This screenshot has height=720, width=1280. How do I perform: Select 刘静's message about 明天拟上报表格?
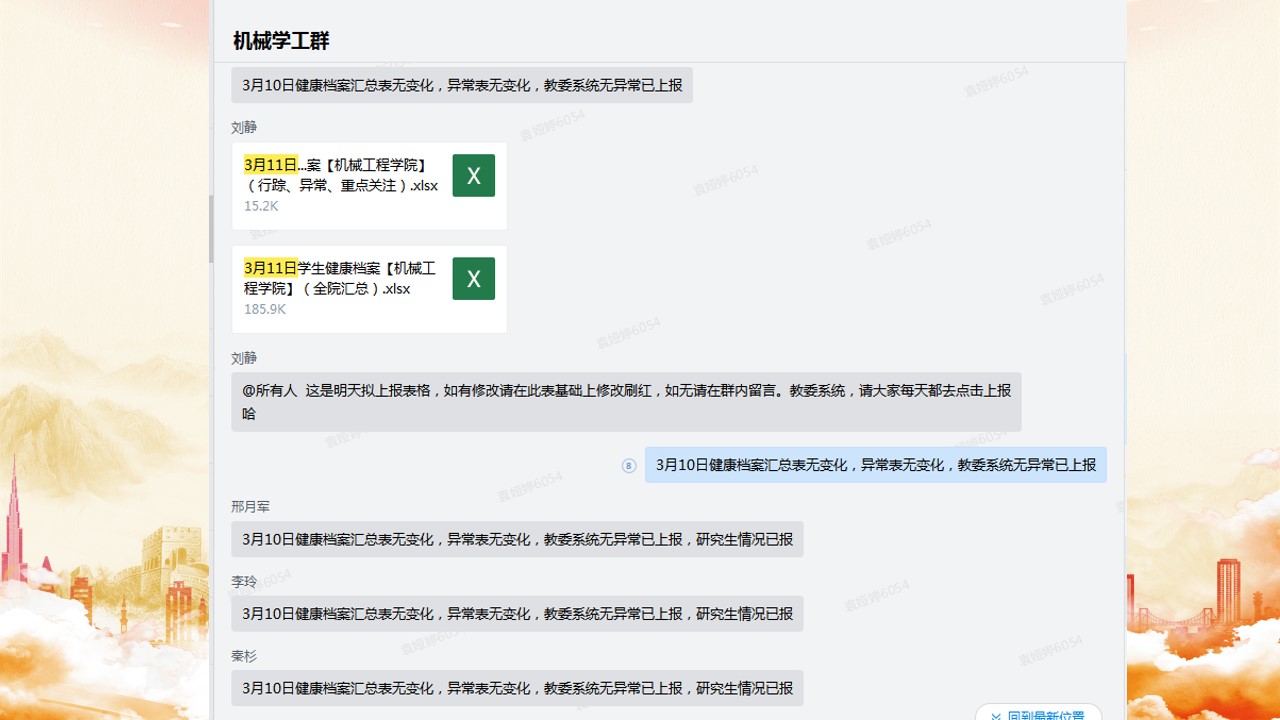click(x=626, y=402)
